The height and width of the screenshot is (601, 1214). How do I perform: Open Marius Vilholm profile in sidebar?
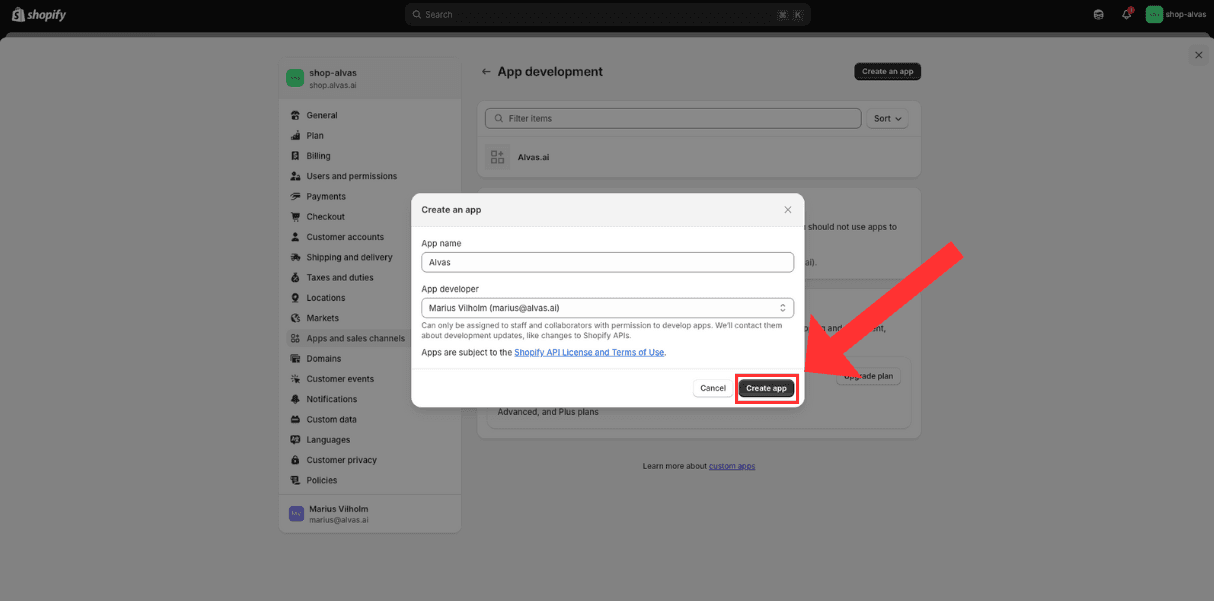tap(370, 514)
